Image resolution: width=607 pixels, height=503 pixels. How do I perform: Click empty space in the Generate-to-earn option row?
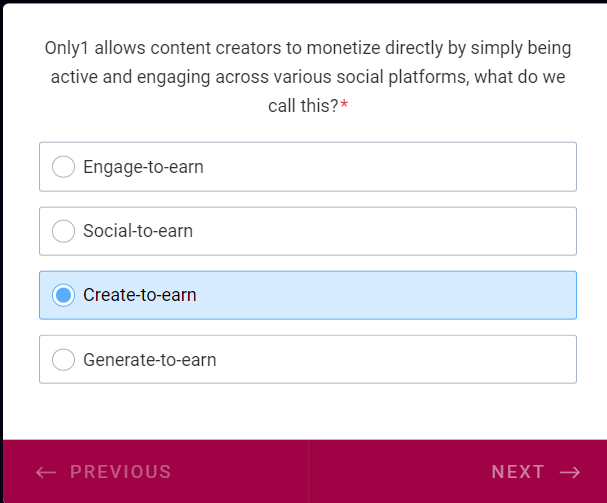click(400, 359)
